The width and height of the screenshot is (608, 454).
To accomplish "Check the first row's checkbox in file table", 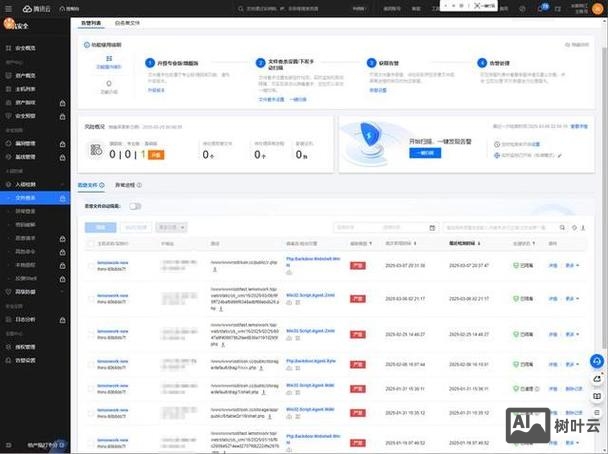I will pos(90,264).
